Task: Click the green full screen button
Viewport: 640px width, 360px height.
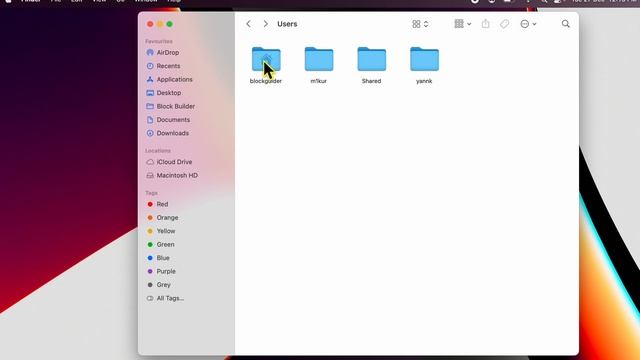Action: (170, 24)
